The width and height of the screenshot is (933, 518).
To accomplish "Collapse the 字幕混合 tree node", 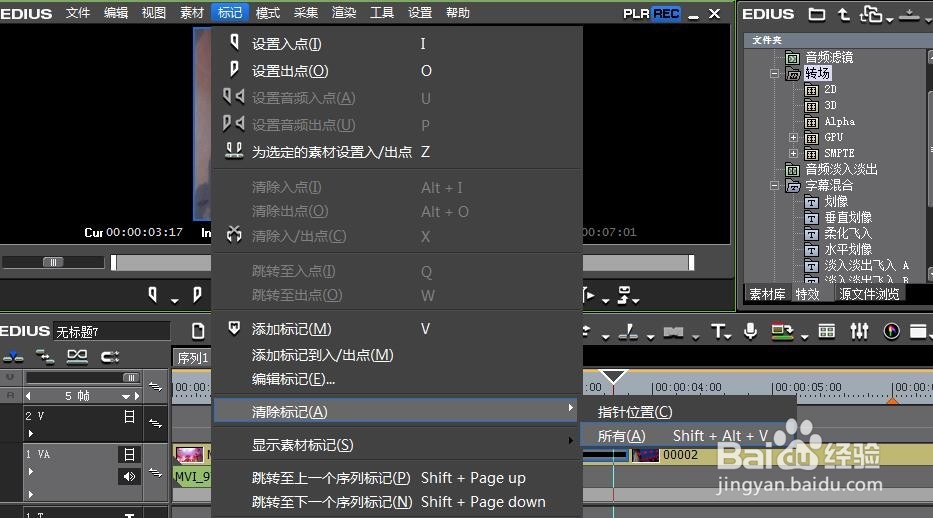I will [774, 186].
